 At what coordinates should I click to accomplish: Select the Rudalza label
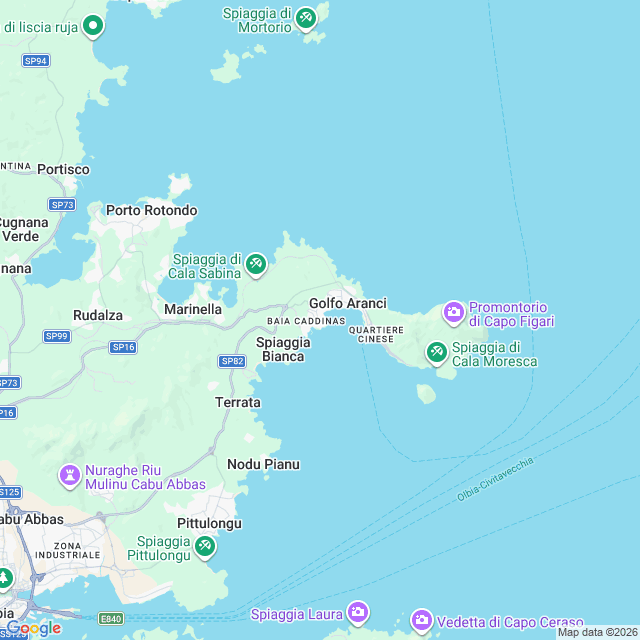pyautogui.click(x=98, y=315)
